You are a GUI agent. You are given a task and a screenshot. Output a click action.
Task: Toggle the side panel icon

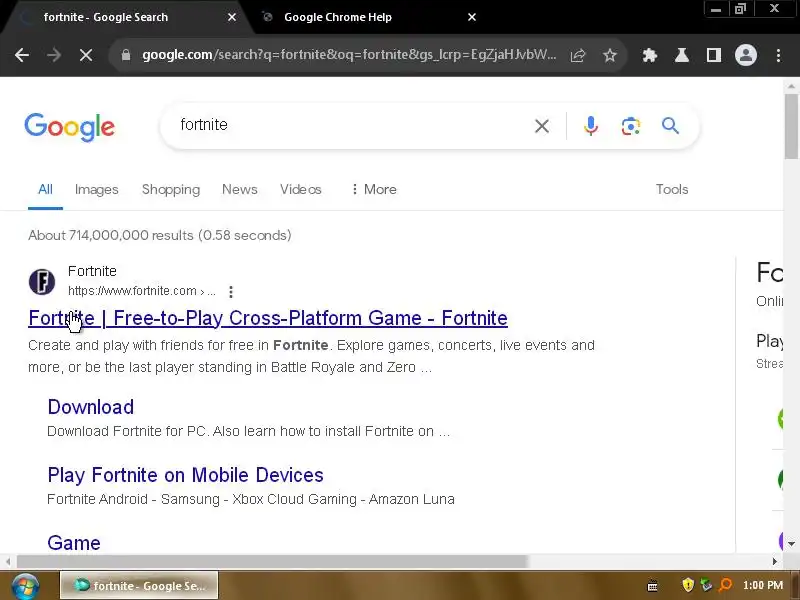click(x=714, y=55)
